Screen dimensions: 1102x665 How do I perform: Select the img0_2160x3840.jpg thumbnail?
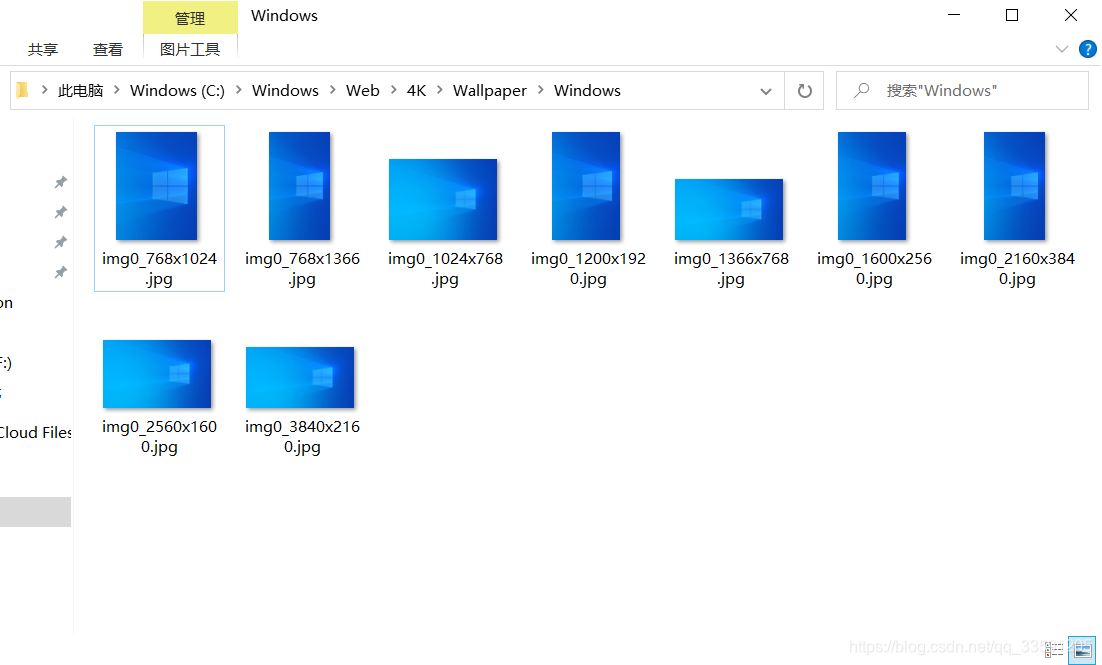coord(1015,186)
